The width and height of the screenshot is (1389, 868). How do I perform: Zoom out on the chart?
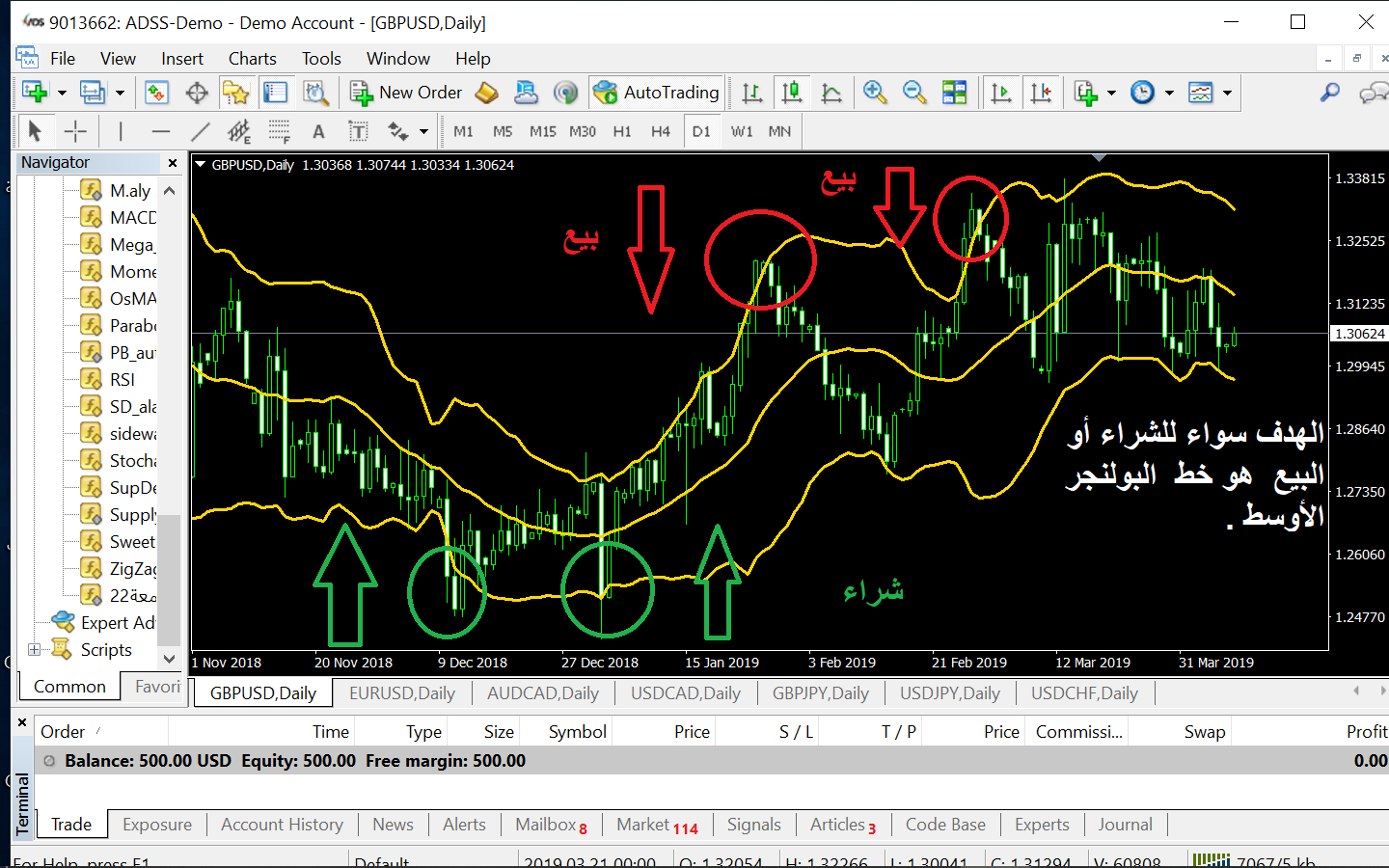pyautogui.click(x=914, y=93)
